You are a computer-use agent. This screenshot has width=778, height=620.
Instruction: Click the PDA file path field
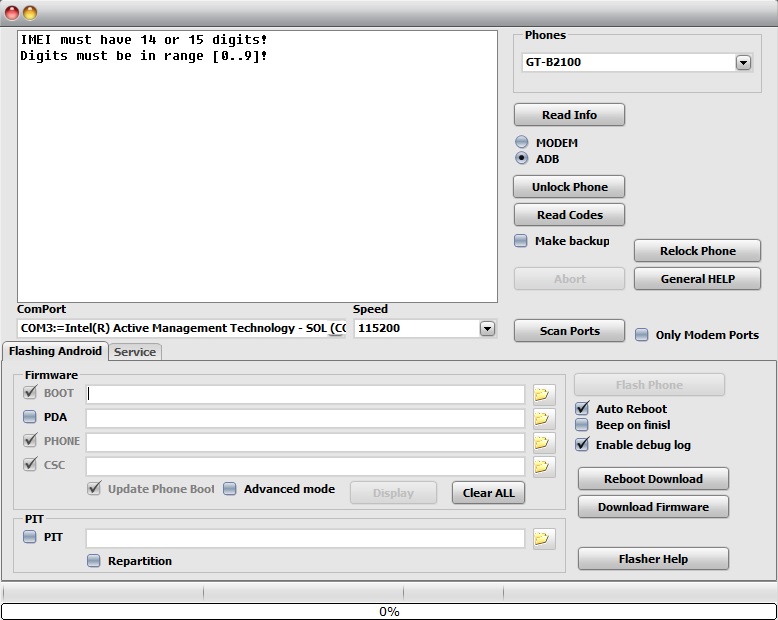tap(305, 418)
